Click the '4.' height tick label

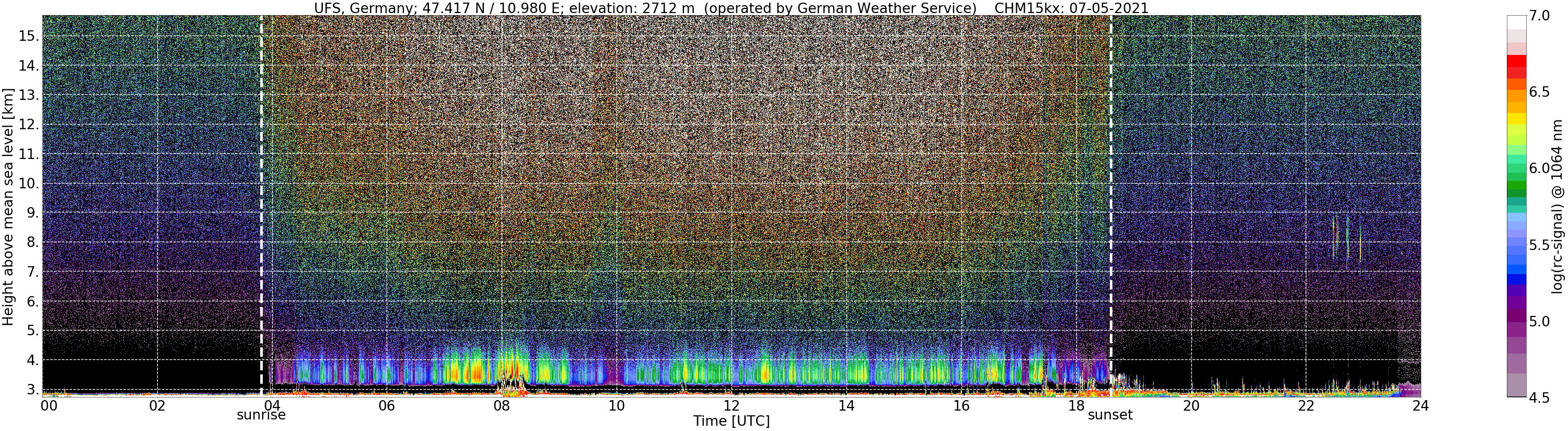point(32,360)
